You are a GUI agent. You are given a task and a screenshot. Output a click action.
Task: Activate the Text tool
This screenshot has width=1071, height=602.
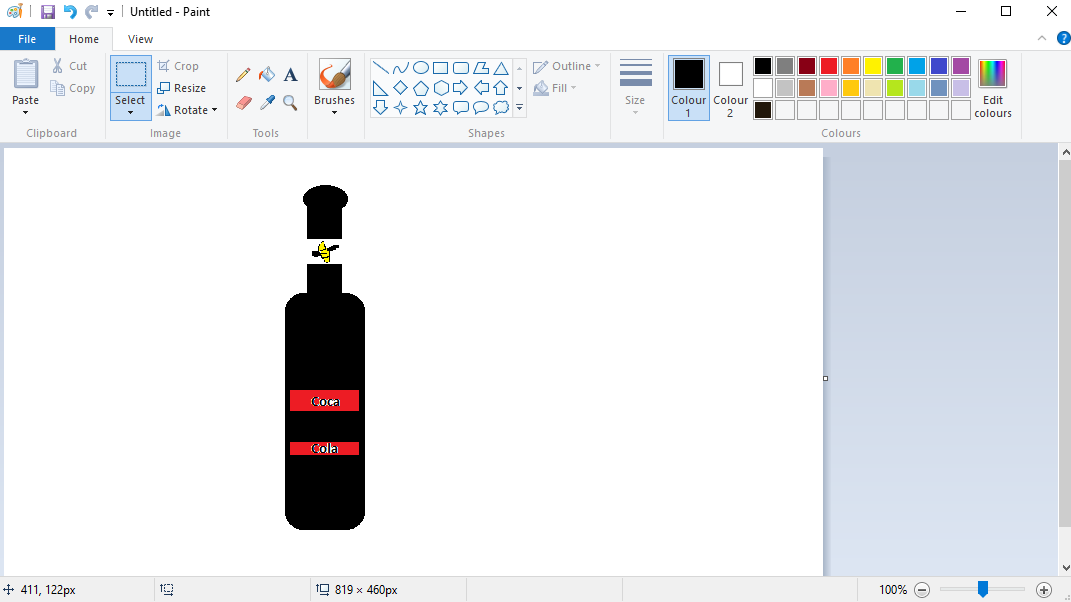click(x=290, y=74)
